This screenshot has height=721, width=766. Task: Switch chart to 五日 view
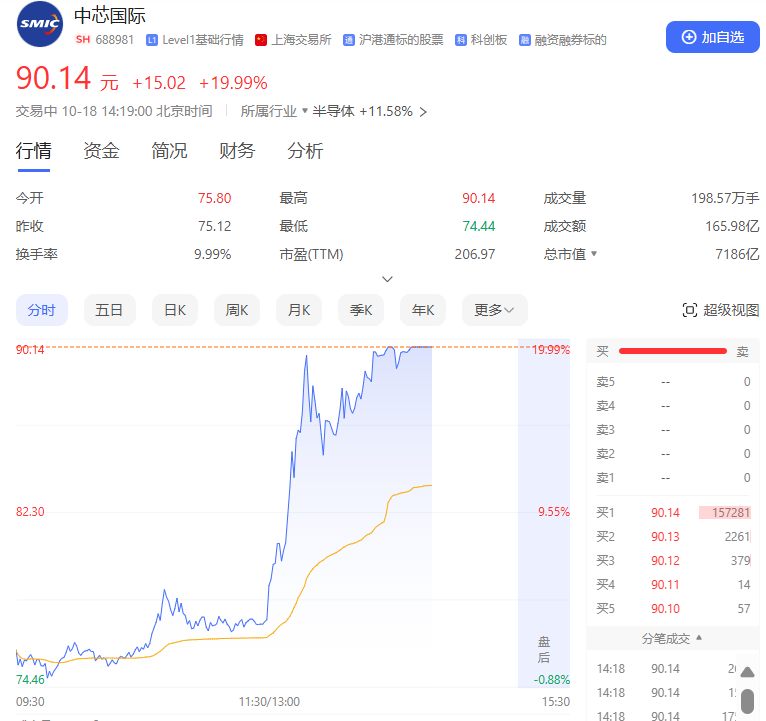pyautogui.click(x=109, y=310)
